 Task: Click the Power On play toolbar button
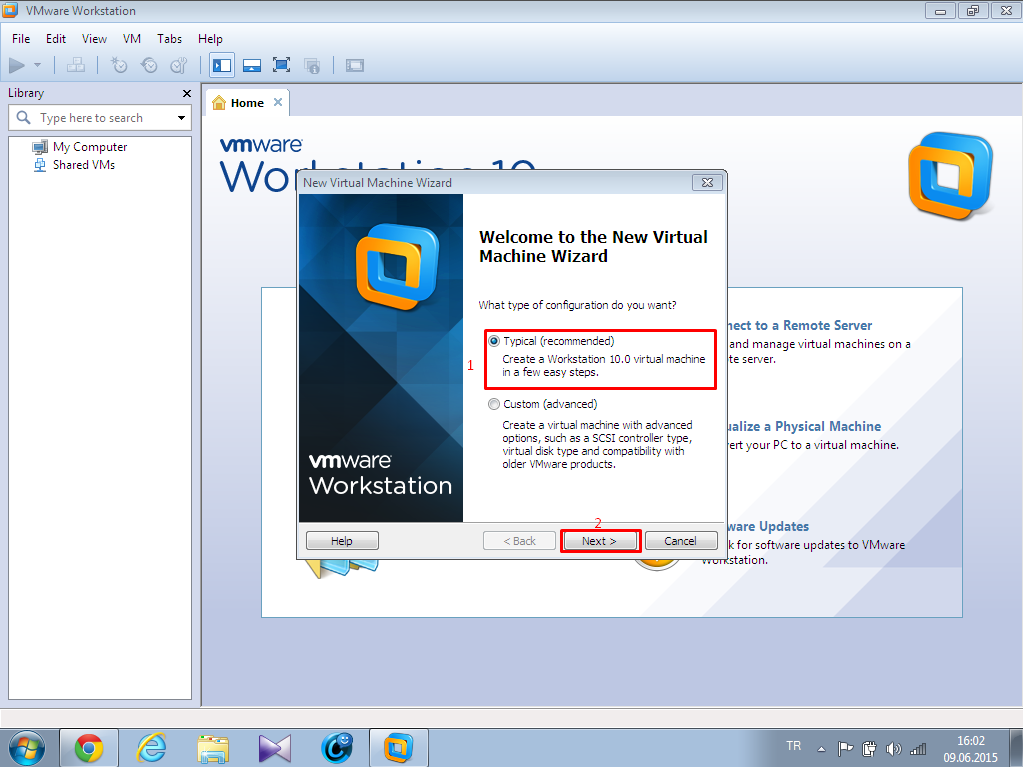17,65
